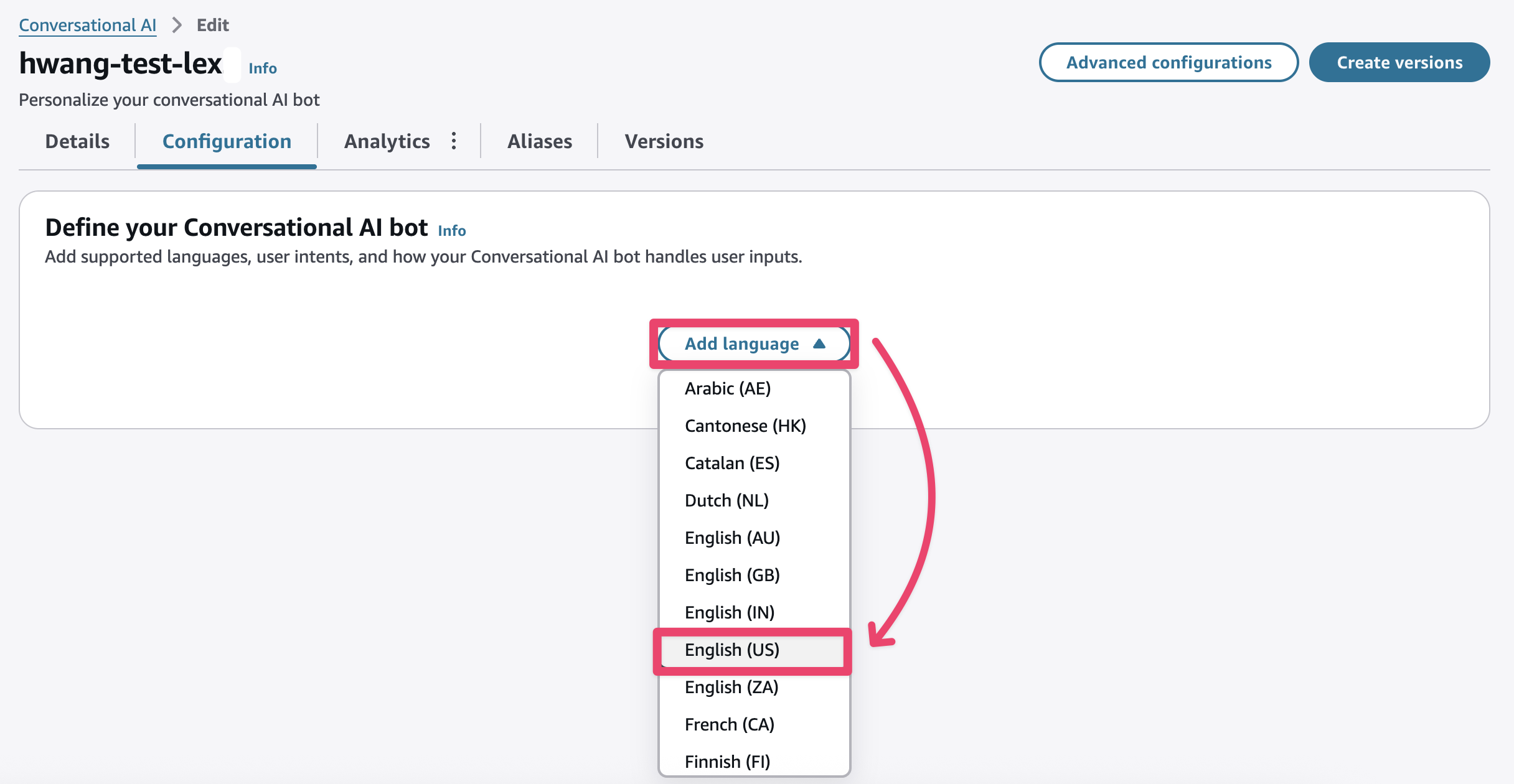Image resolution: width=1514 pixels, height=784 pixels.
Task: Choose Arabic (AE) language option
Action: [x=728, y=388]
